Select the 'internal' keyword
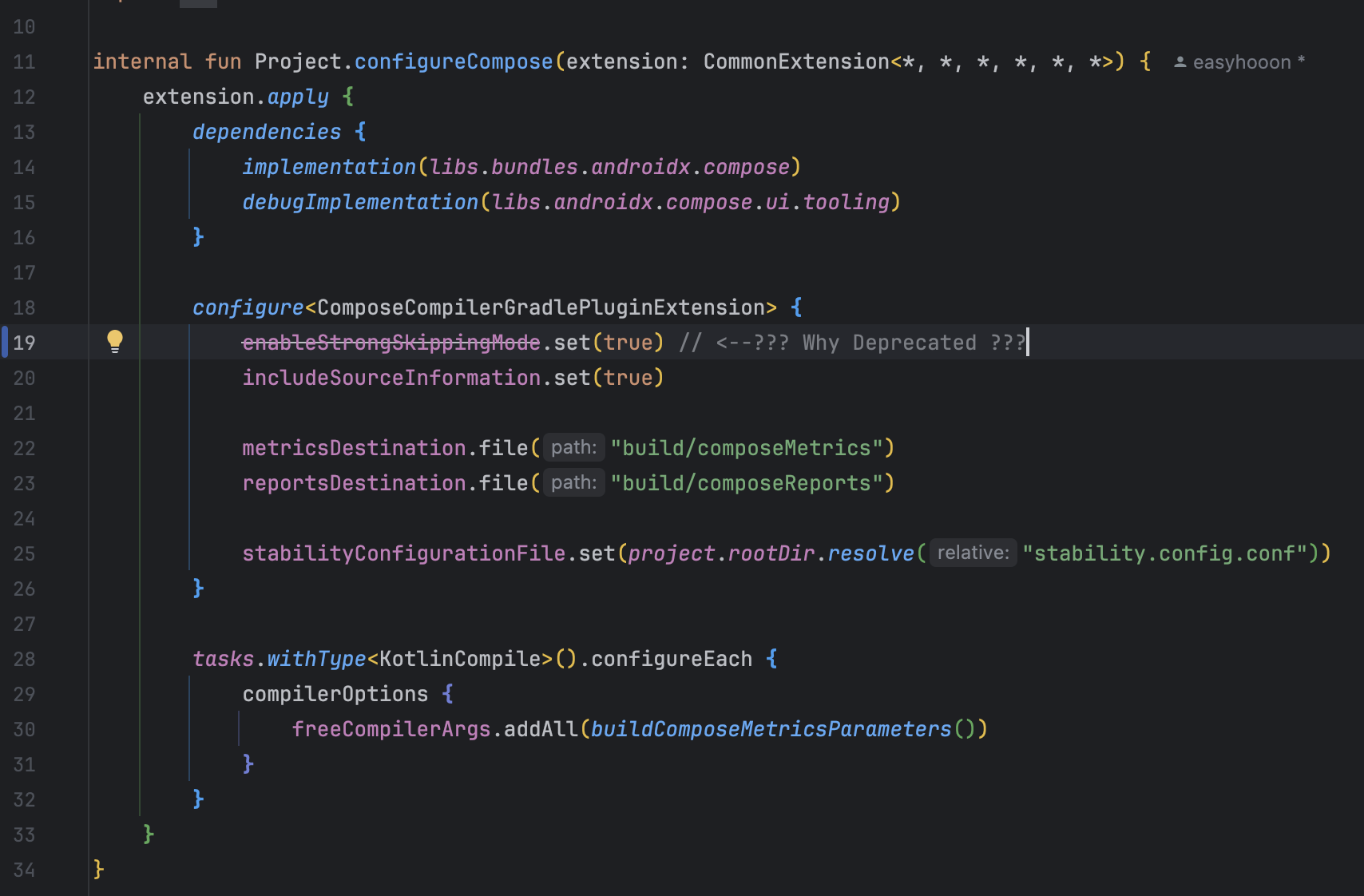Screen dimensions: 1364x896 pos(142,61)
